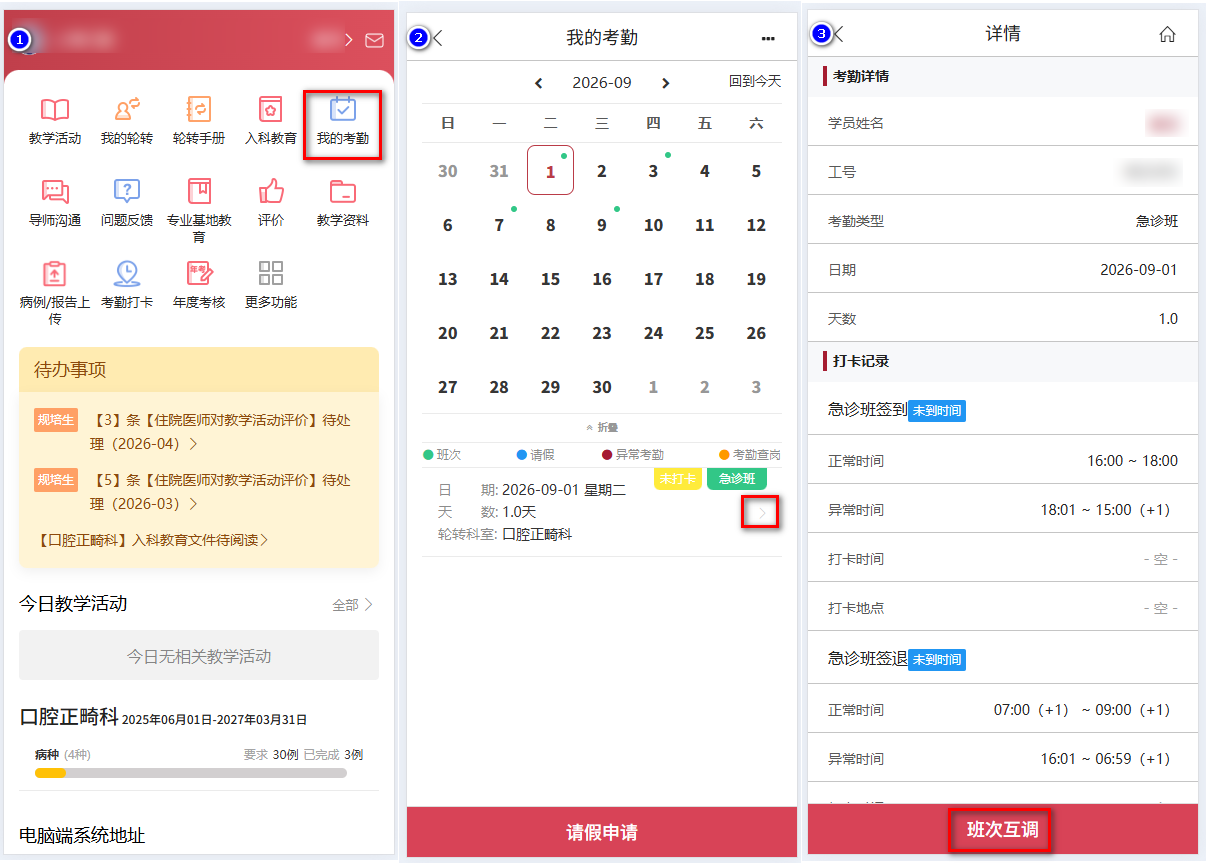Click 正常时间 16:00 ~ 18:00 value

tap(1133, 461)
